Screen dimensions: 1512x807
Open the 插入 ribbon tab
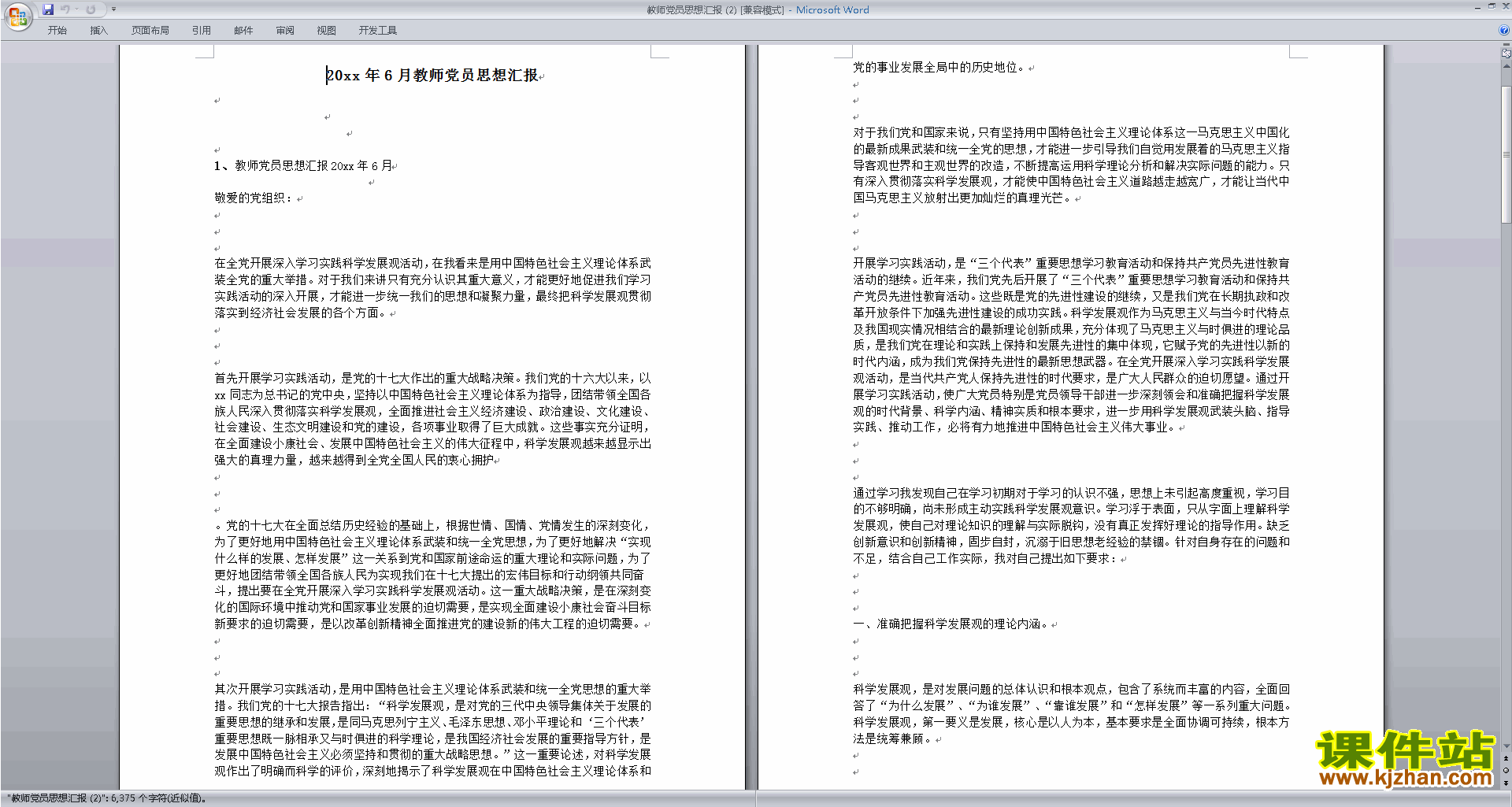(x=98, y=31)
